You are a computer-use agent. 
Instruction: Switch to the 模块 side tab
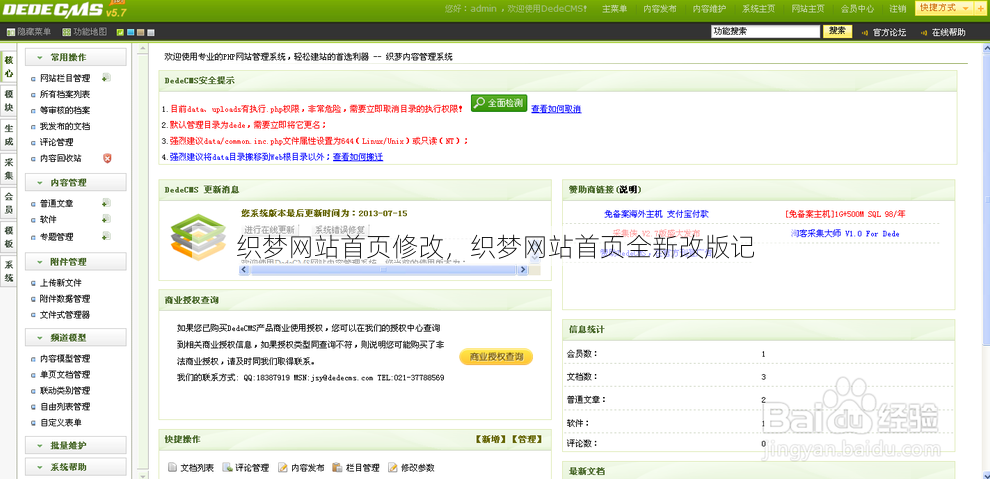9,100
